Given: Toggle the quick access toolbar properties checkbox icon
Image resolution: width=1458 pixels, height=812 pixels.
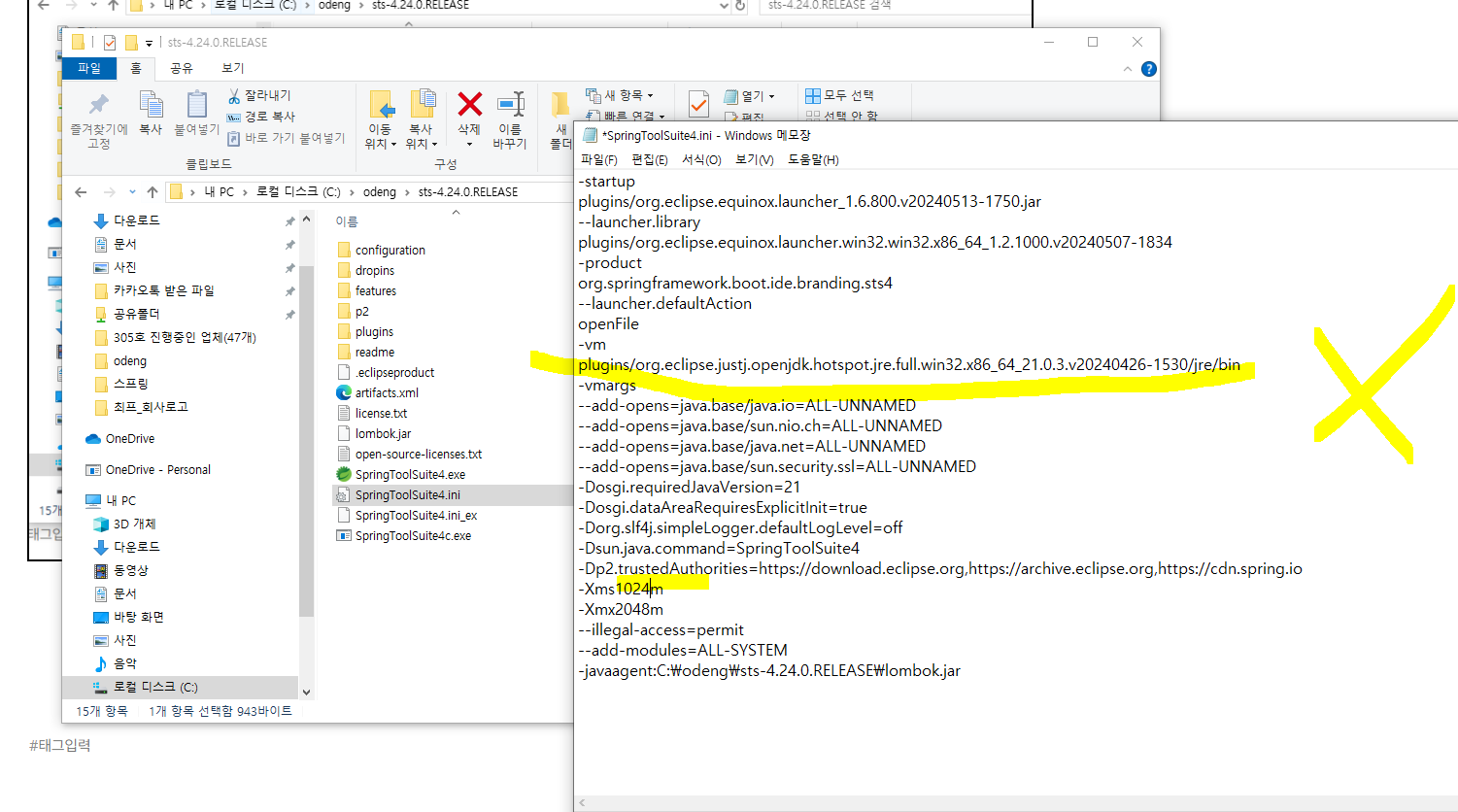Looking at the screenshot, I should point(110,43).
